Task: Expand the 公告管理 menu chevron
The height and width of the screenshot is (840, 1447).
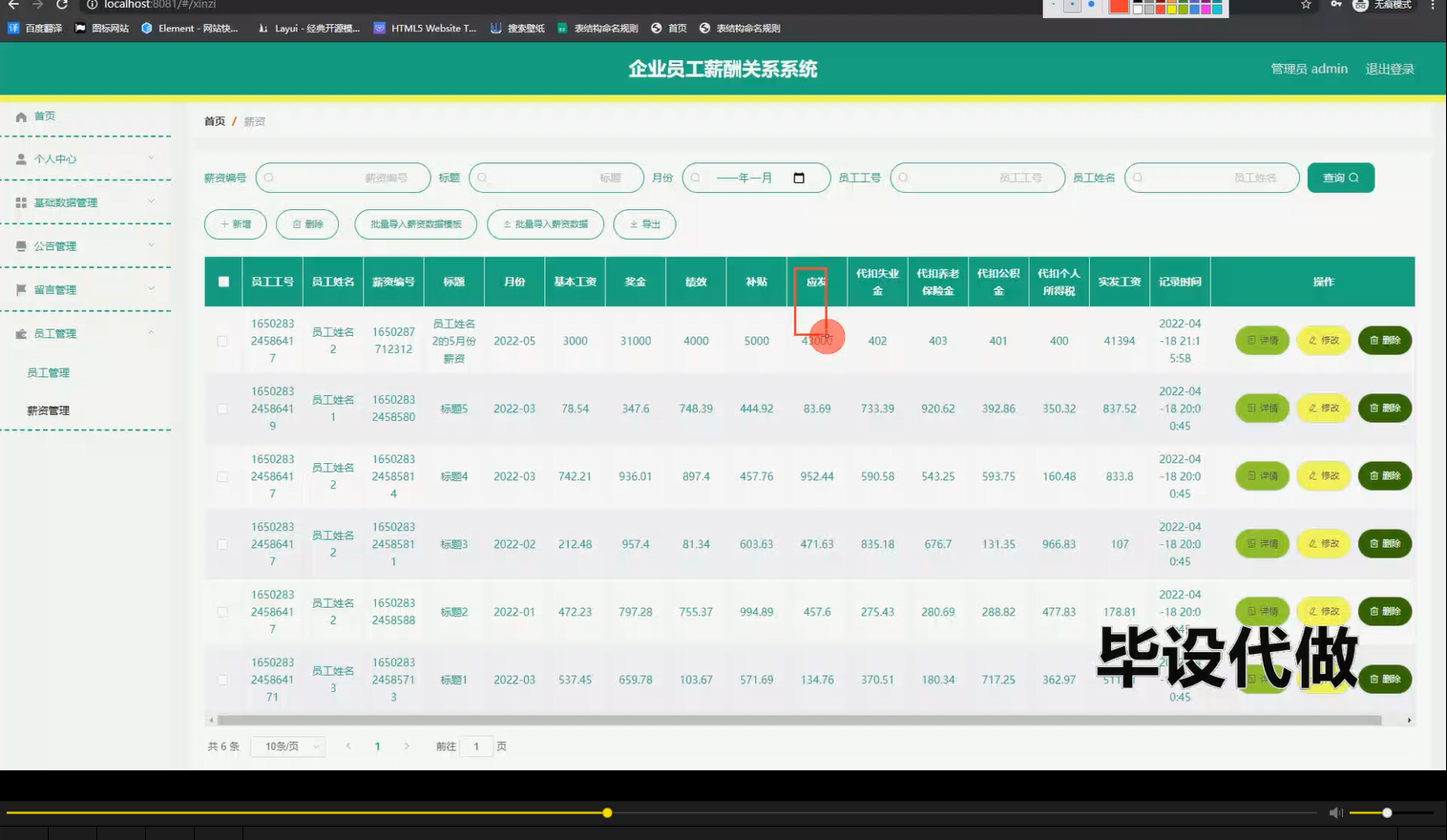Action: coord(151,245)
